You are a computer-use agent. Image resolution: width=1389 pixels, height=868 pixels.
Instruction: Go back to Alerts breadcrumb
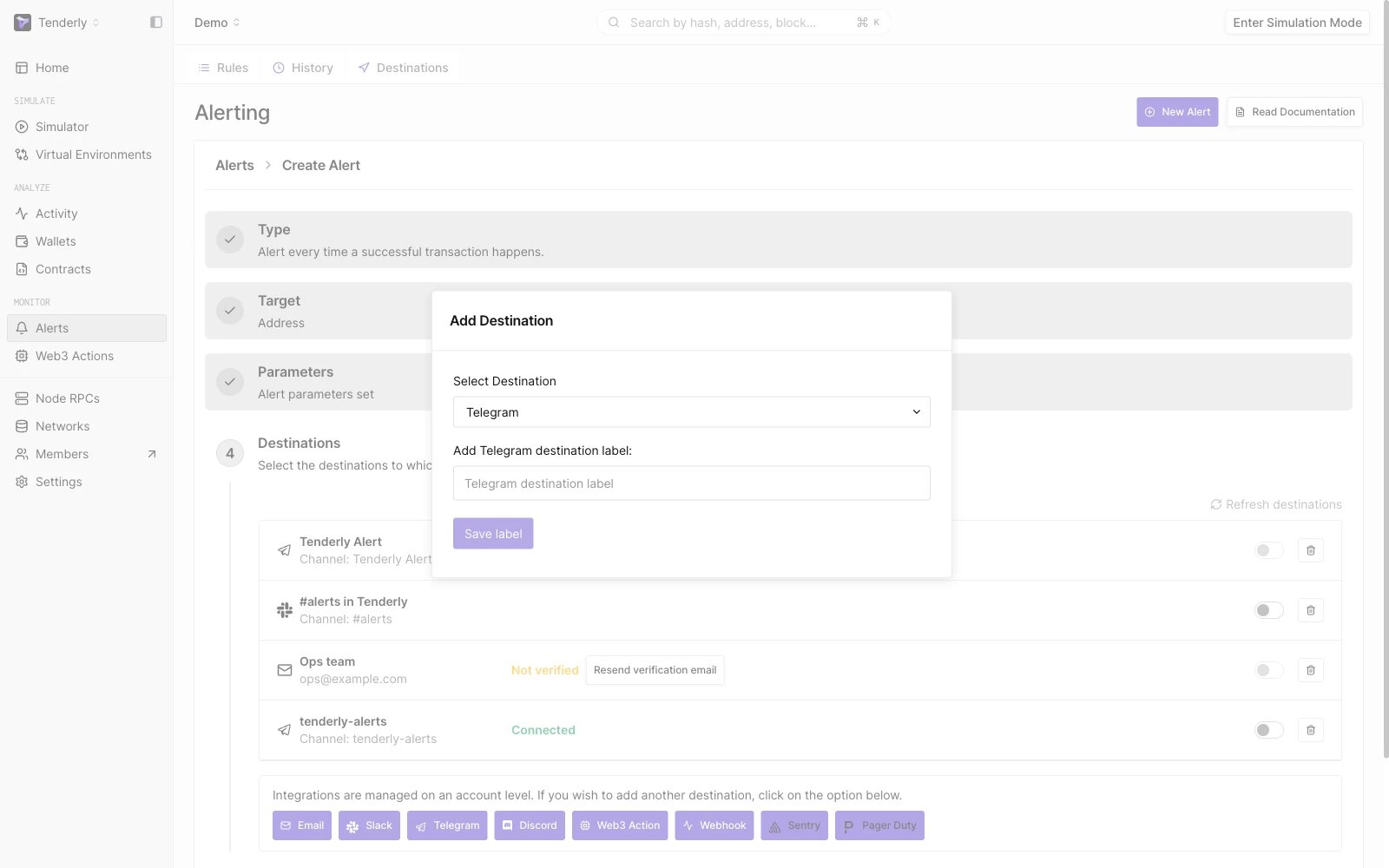[234, 165]
